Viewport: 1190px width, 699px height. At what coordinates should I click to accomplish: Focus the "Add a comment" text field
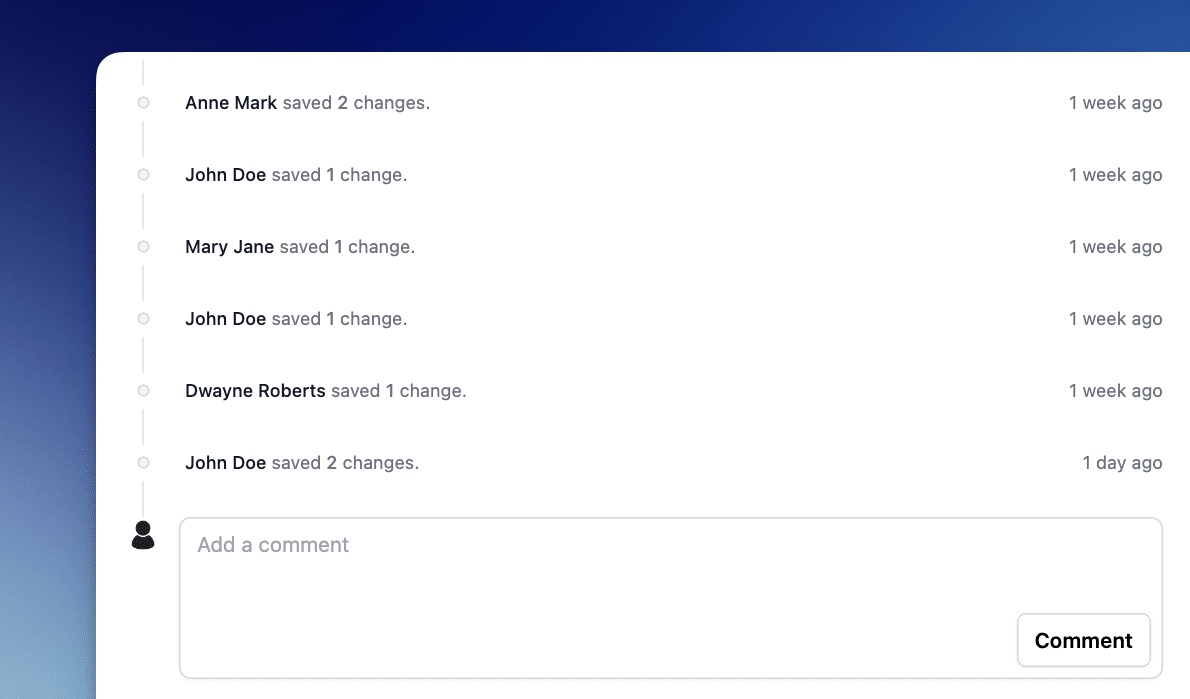coord(600,570)
